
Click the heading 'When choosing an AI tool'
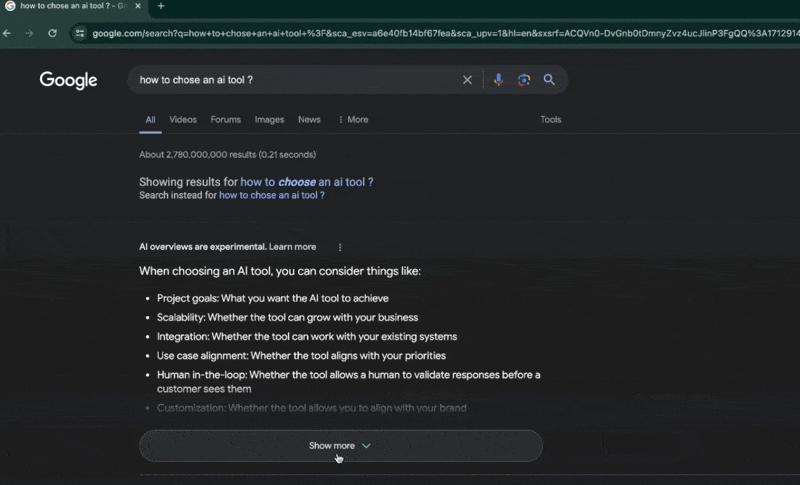(280, 271)
